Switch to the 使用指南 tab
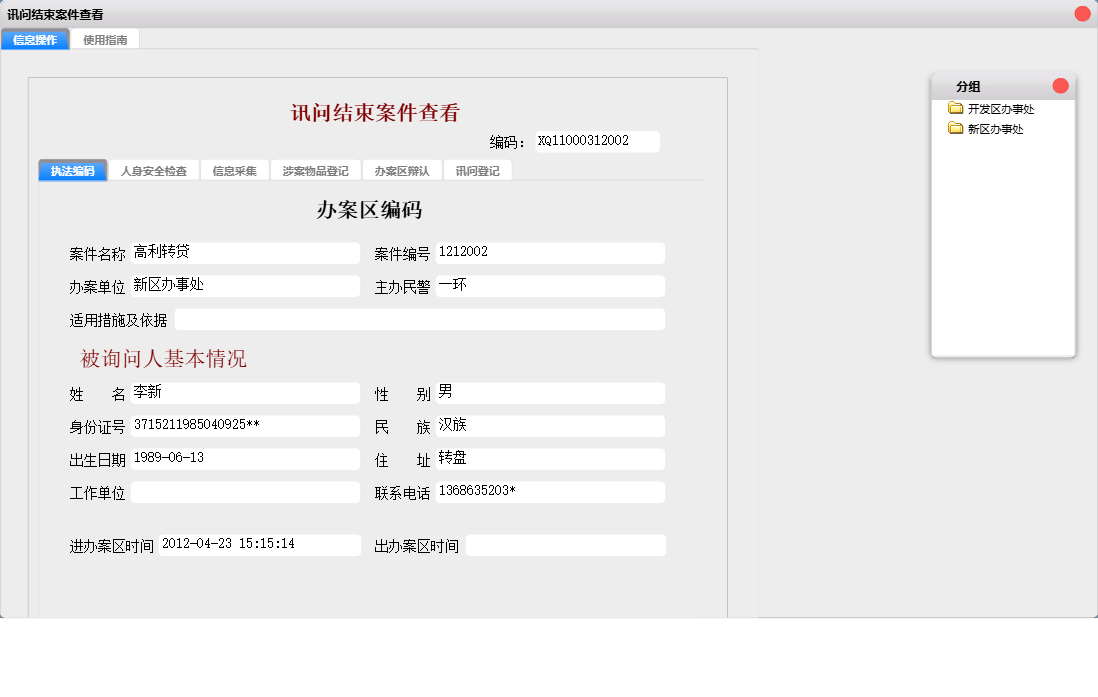This screenshot has height=697, width=1098. 105,38
